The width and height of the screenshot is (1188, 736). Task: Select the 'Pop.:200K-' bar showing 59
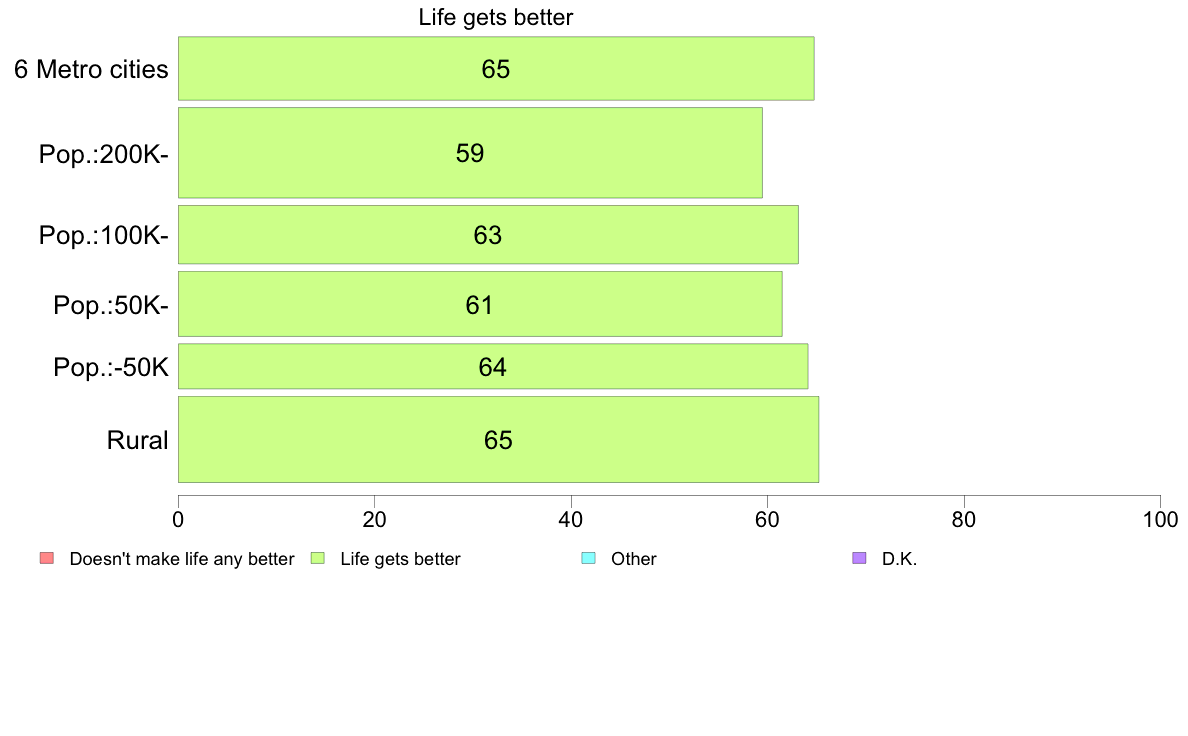pyautogui.click(x=471, y=153)
